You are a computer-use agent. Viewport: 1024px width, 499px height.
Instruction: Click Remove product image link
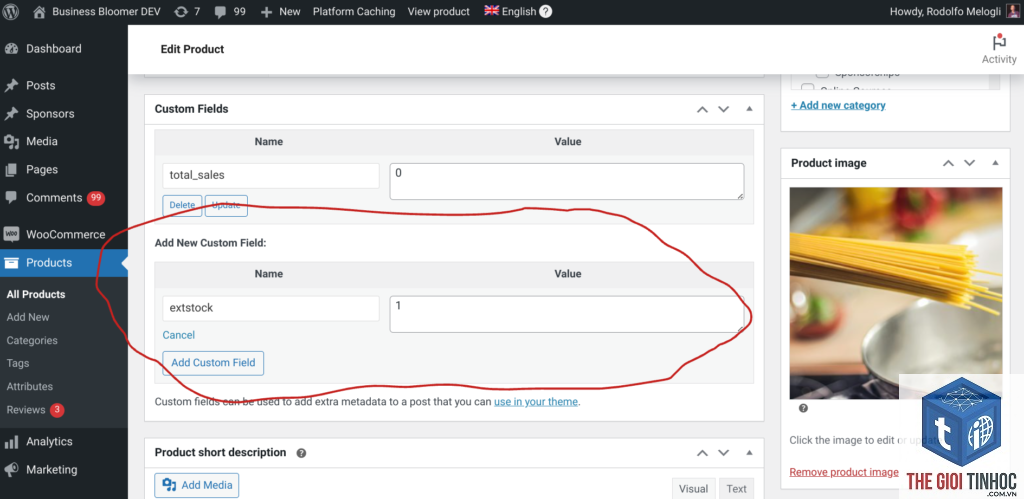(x=844, y=472)
